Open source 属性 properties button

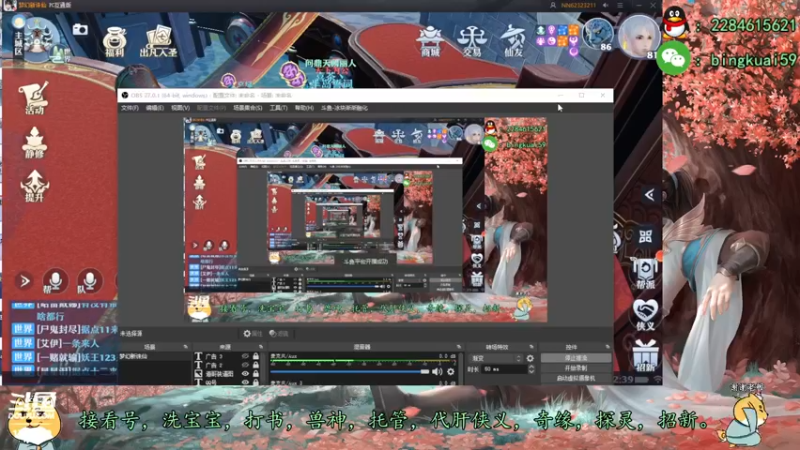[x=253, y=334]
